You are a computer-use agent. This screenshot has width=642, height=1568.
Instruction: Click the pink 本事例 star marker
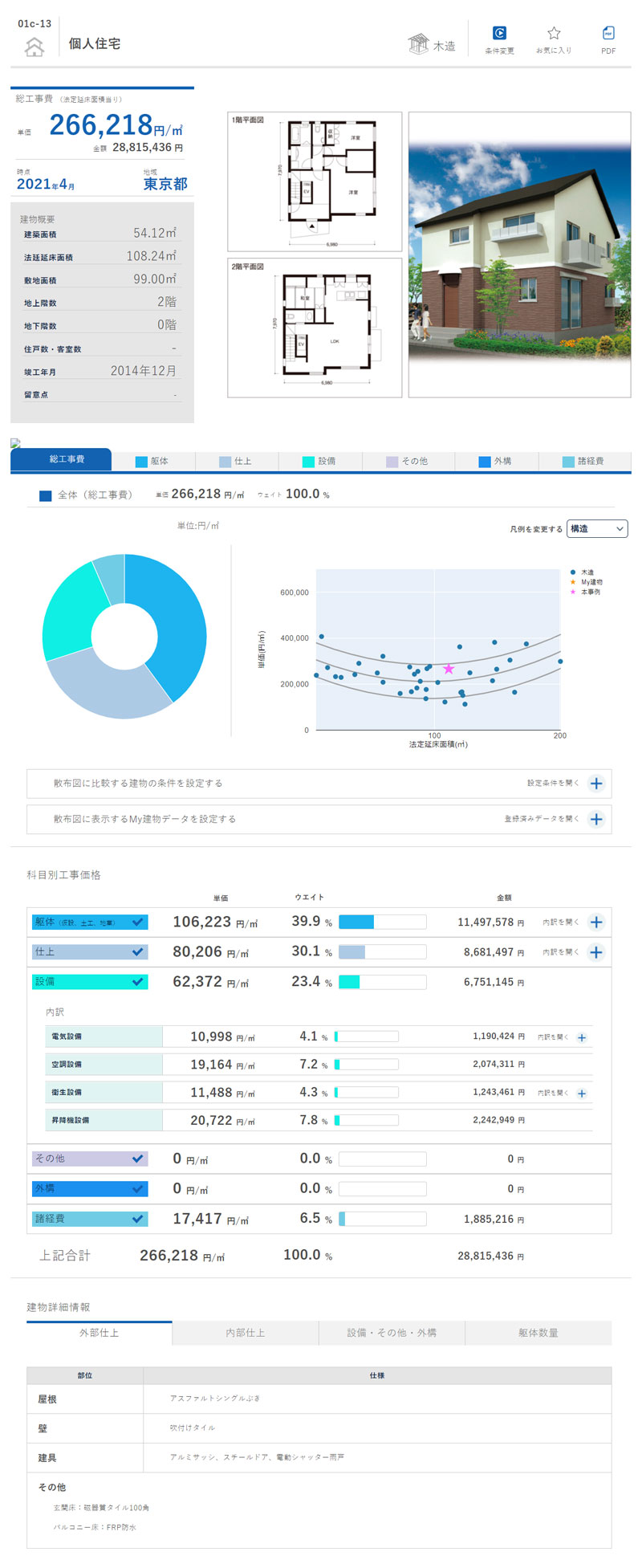click(x=449, y=669)
